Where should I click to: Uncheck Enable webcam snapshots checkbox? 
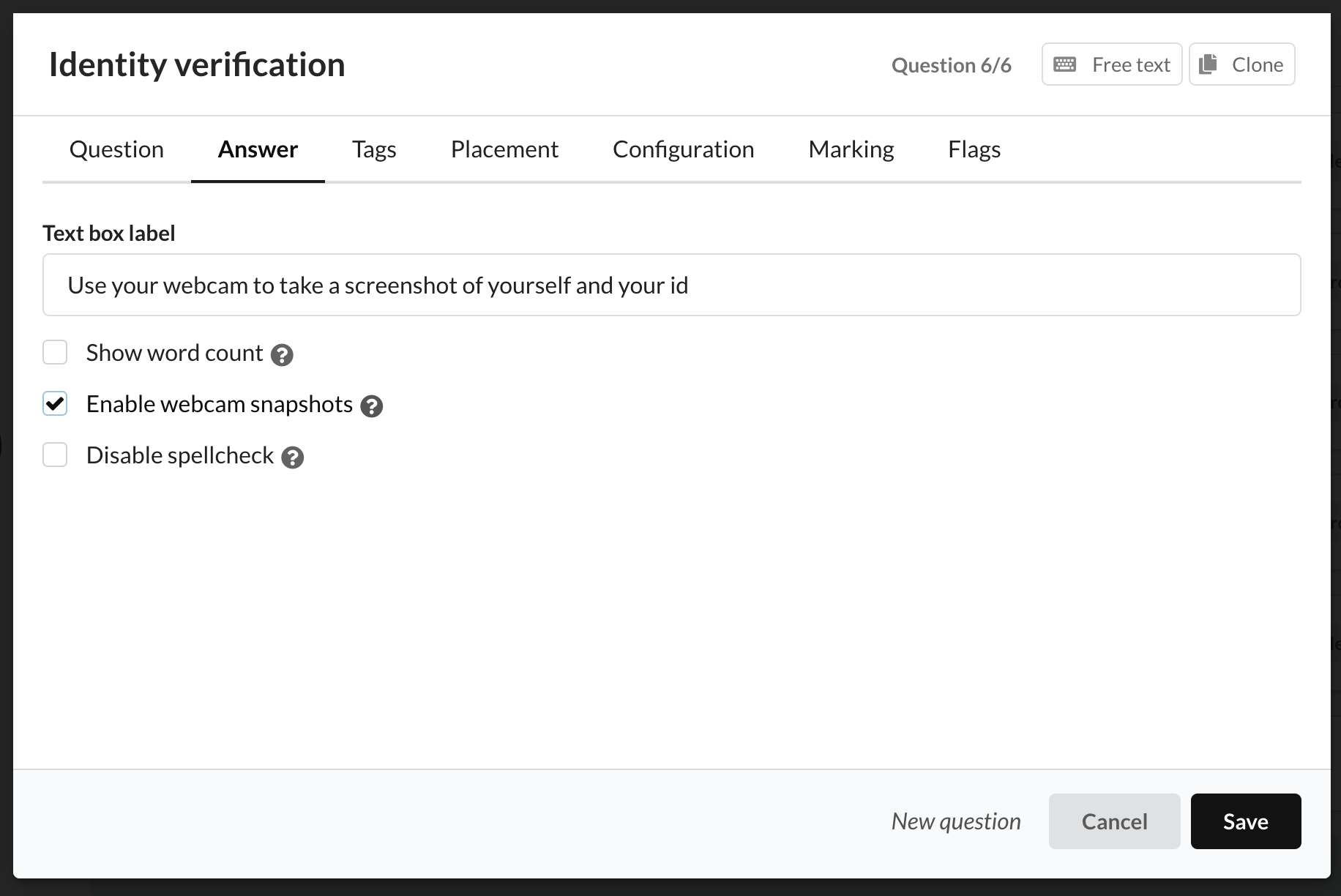coord(55,403)
